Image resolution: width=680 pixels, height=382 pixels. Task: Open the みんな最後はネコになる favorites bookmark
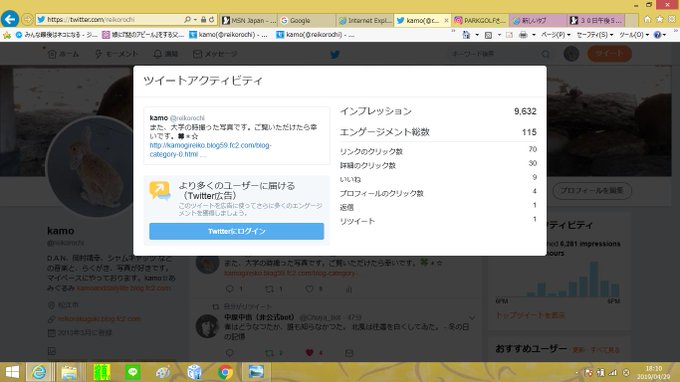point(56,35)
